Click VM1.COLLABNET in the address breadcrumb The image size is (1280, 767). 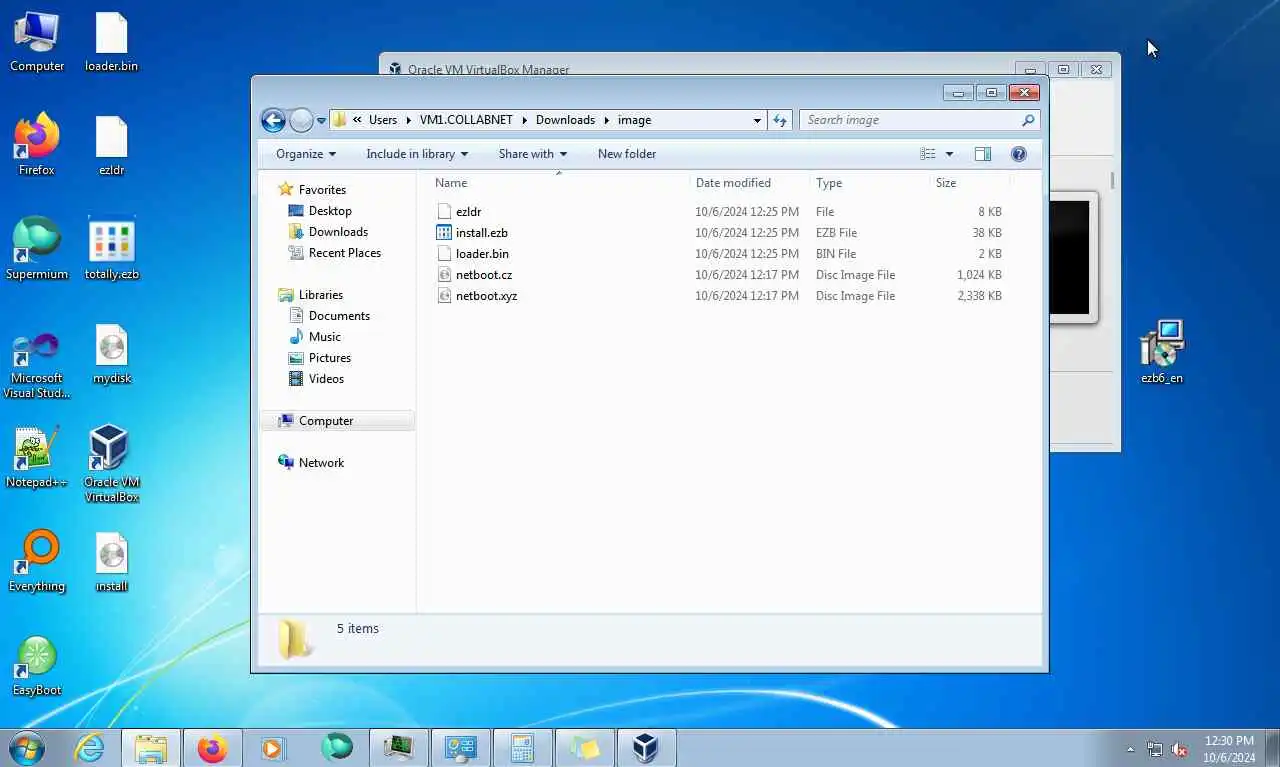466,120
